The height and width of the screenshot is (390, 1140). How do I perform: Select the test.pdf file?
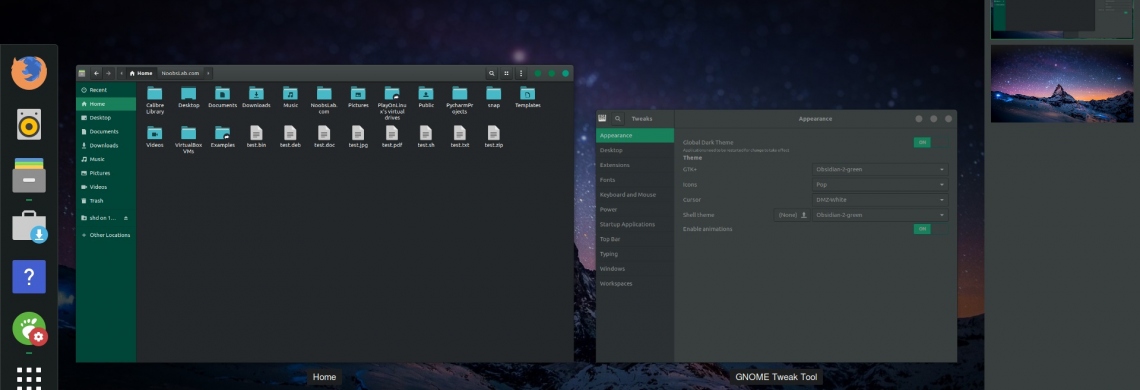[392, 137]
